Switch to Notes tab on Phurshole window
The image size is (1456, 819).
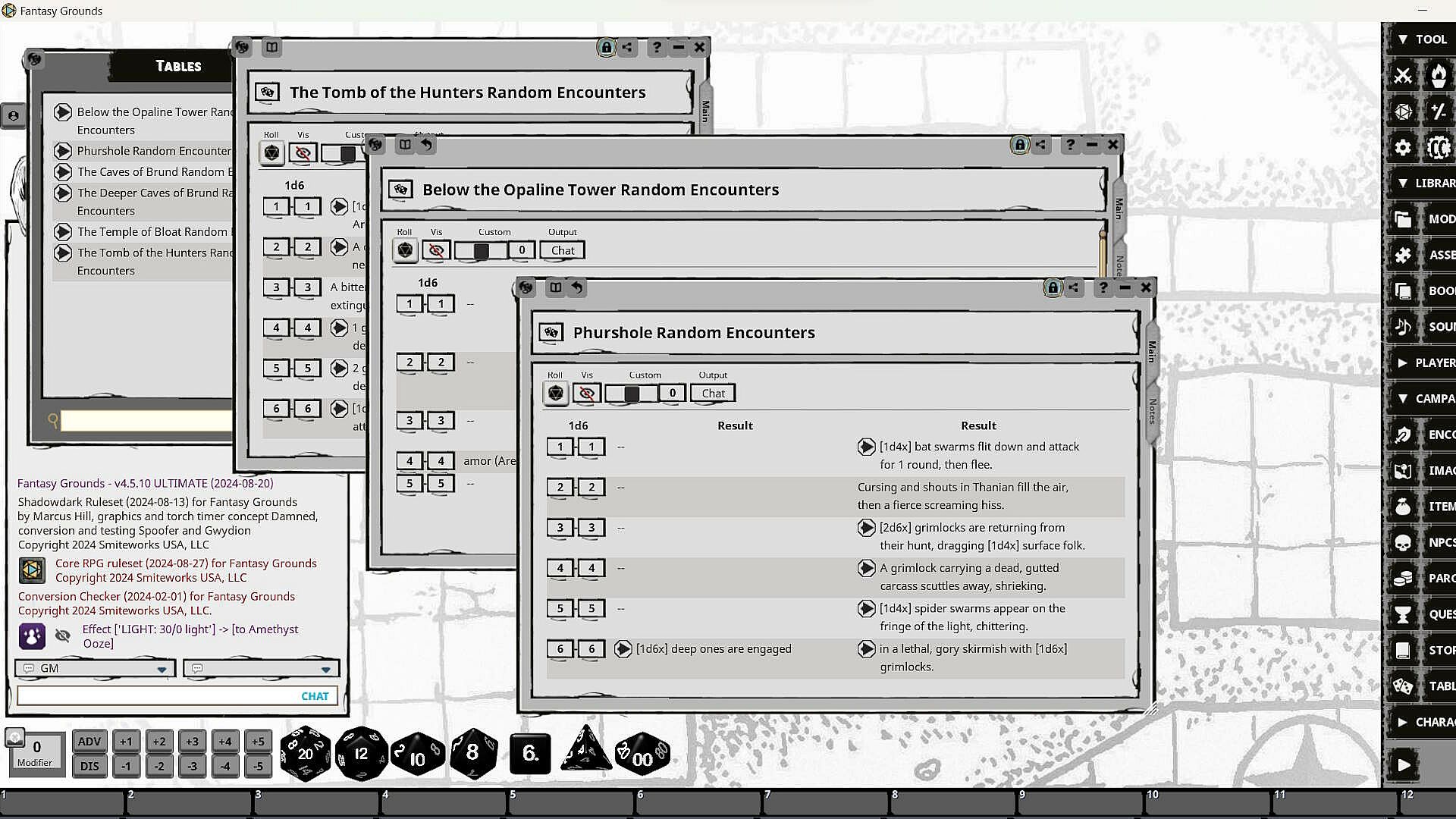[x=1152, y=410]
